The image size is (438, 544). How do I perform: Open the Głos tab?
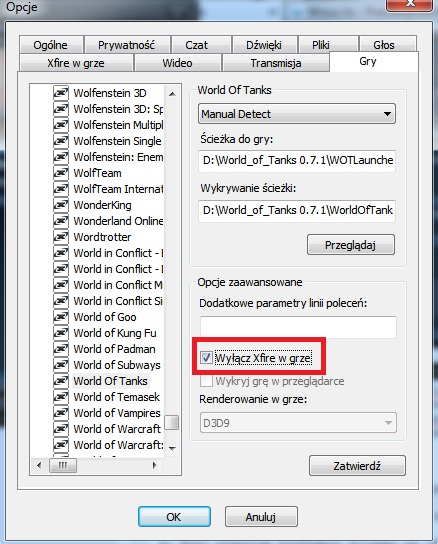(388, 45)
